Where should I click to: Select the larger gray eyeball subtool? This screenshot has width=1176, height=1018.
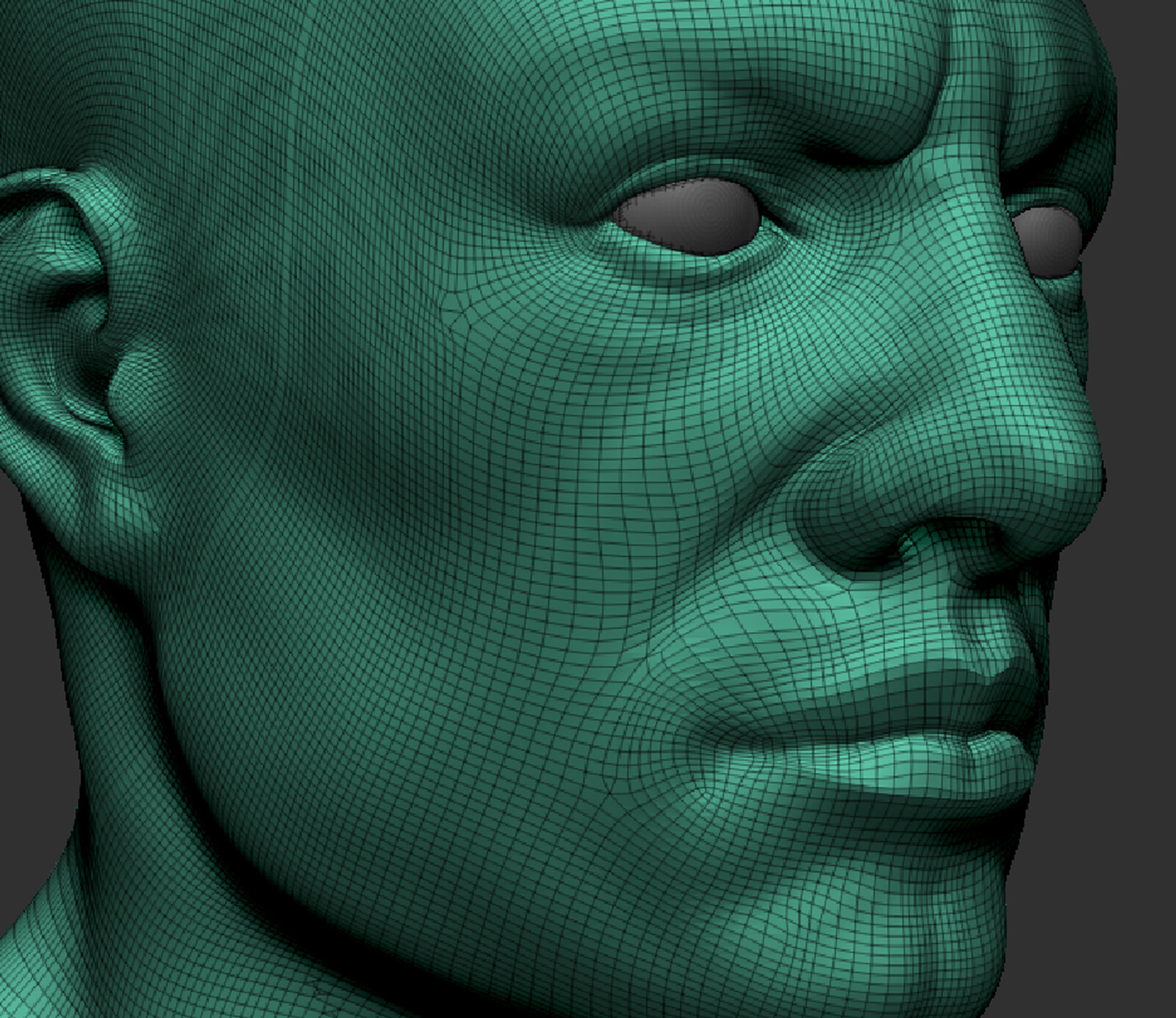click(689, 216)
